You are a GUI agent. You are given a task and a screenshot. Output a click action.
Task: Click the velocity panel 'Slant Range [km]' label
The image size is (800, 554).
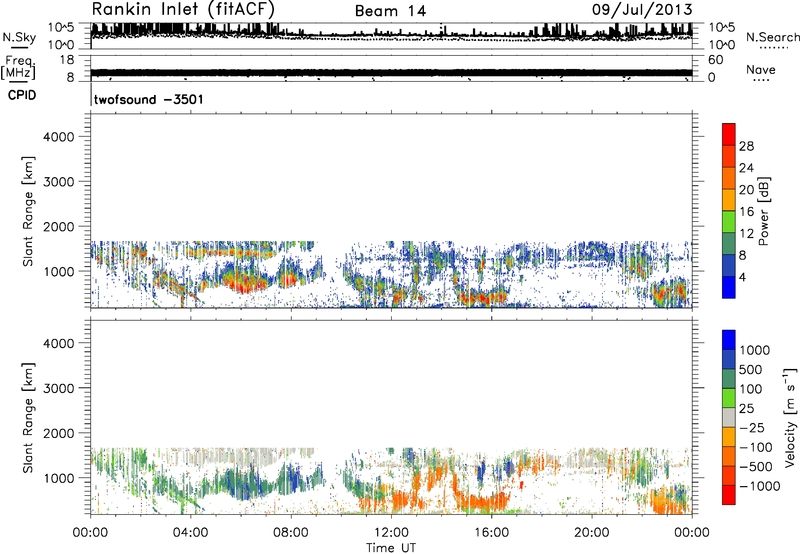pos(28,418)
